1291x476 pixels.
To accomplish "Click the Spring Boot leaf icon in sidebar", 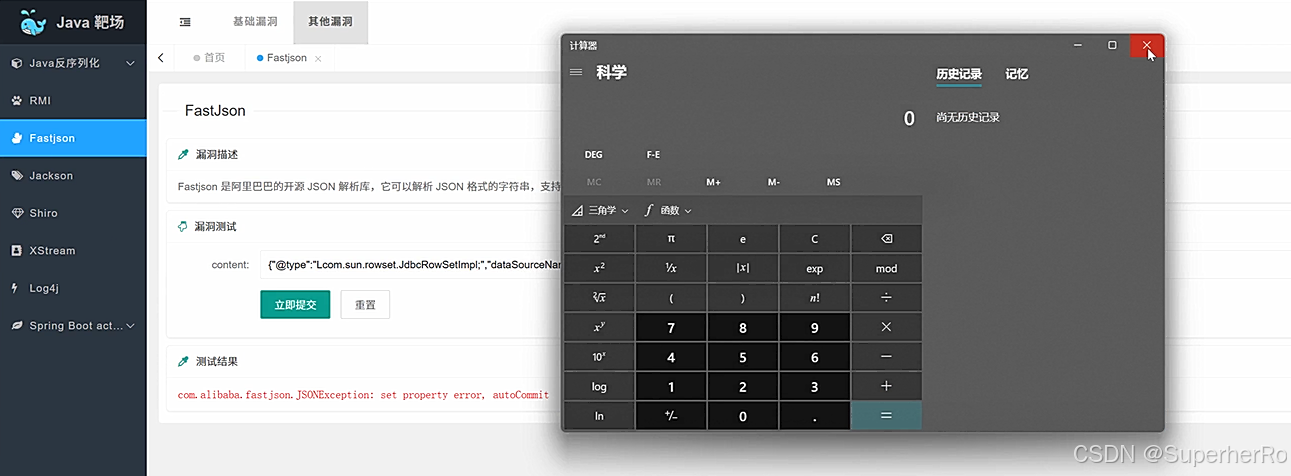I will (x=16, y=326).
